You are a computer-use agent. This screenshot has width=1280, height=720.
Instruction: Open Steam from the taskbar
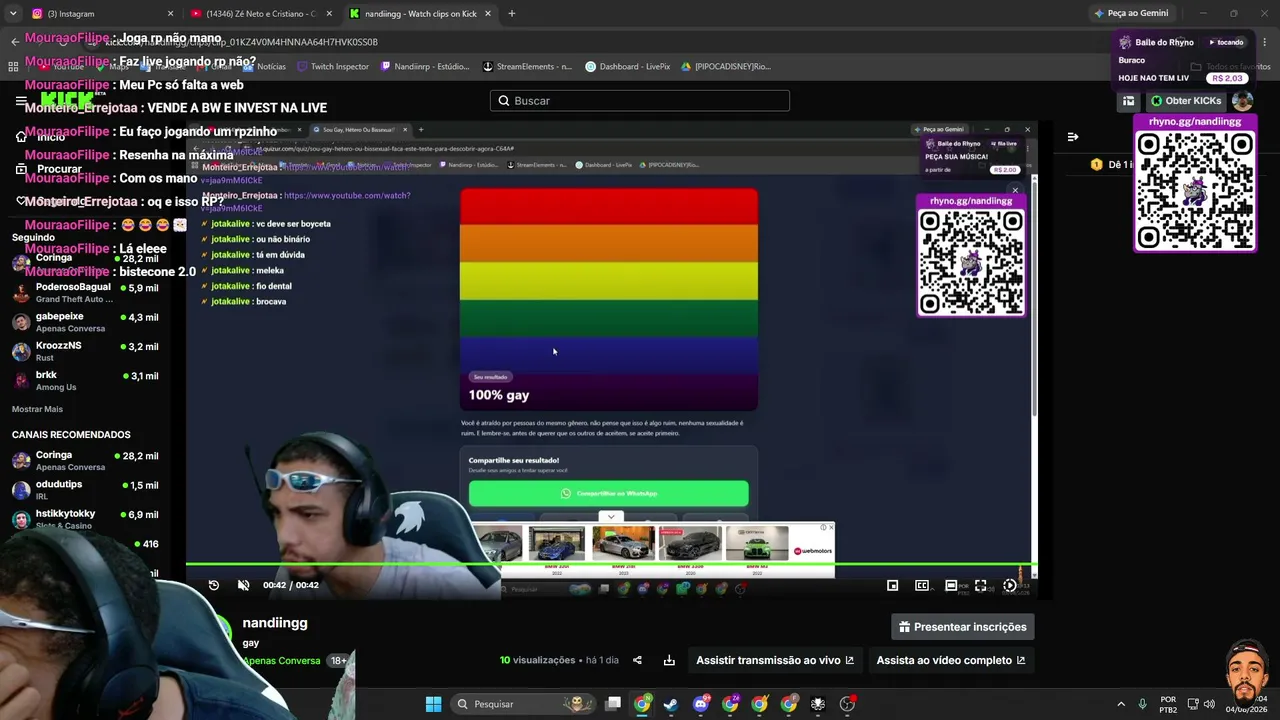[x=671, y=704]
